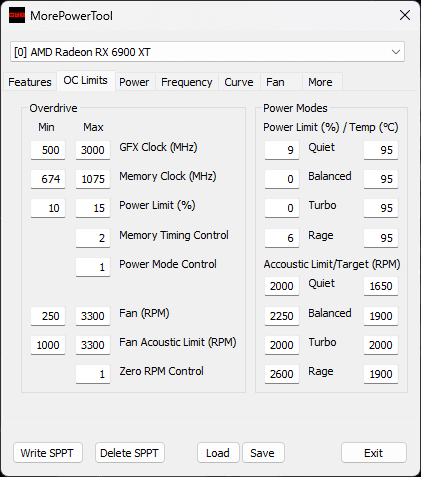Open the Power tab
This screenshot has width=421, height=477.
(134, 82)
